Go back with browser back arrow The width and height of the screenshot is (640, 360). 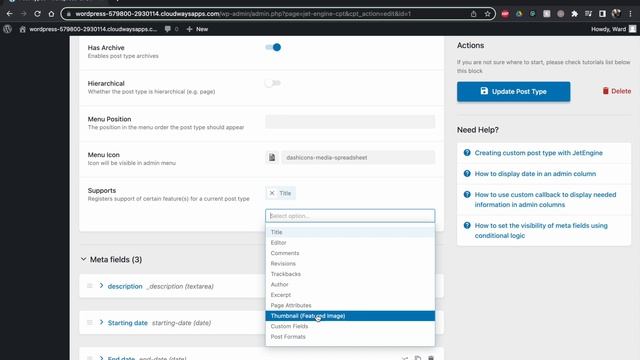(9, 14)
